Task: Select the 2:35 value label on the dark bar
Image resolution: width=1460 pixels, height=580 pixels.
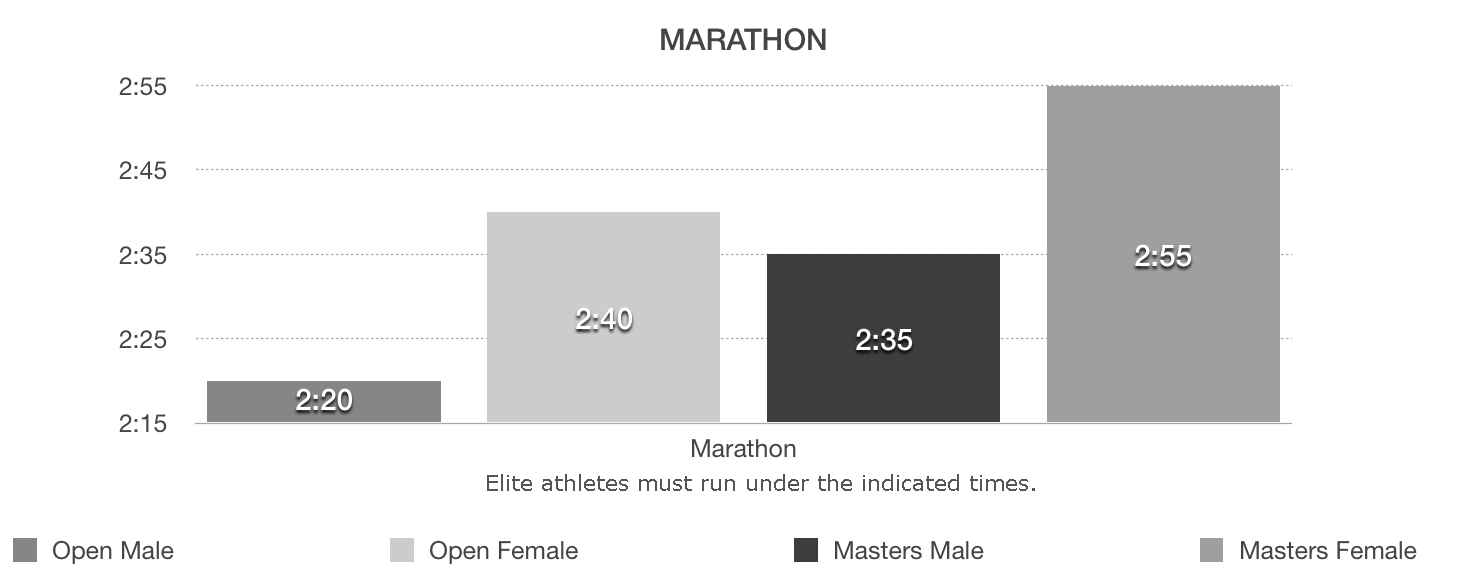Action: (x=884, y=341)
